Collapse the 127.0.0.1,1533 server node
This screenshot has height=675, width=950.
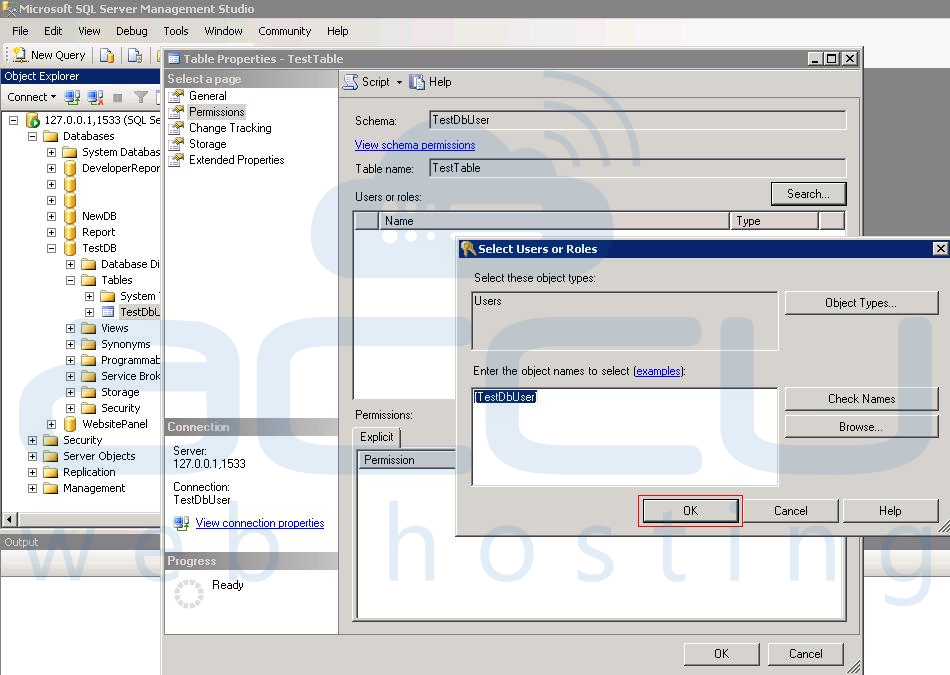(x=13, y=120)
